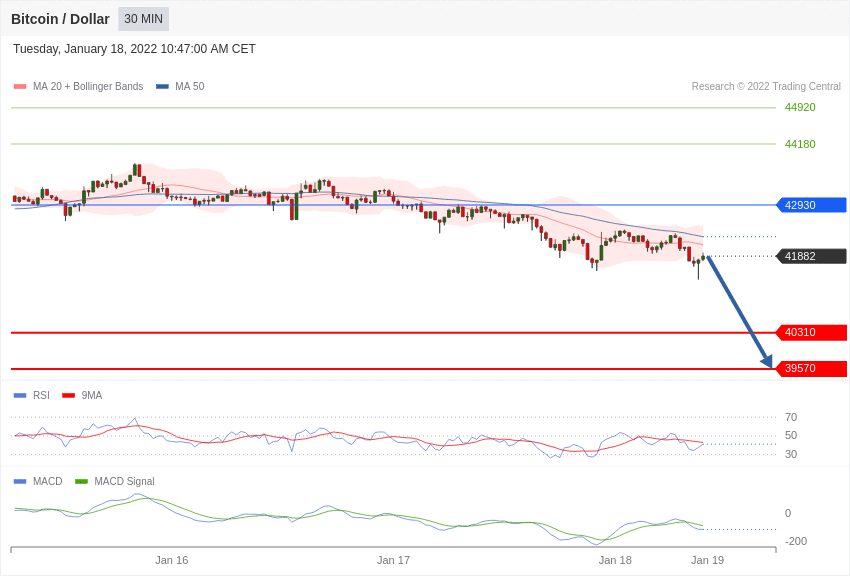Click the MACD -200 axis value
Screen dimensions: 850x576
[795, 541]
